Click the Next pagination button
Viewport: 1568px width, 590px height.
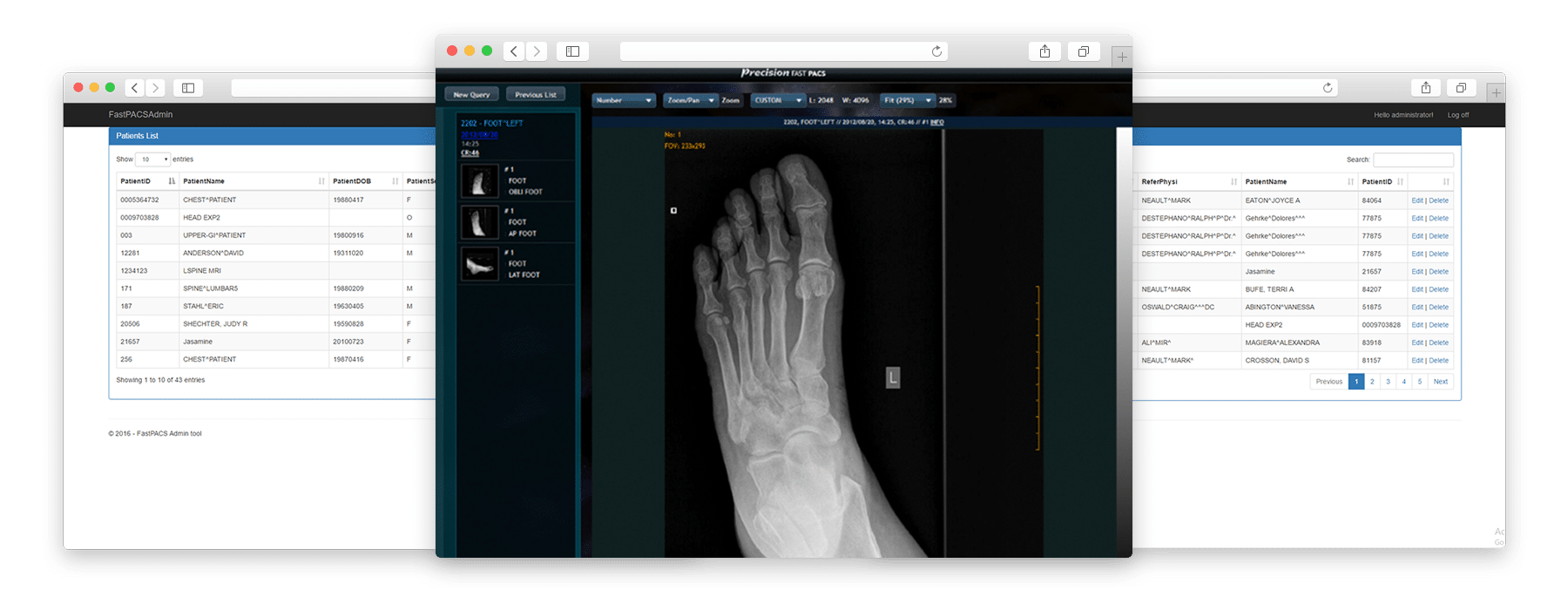(x=1441, y=382)
